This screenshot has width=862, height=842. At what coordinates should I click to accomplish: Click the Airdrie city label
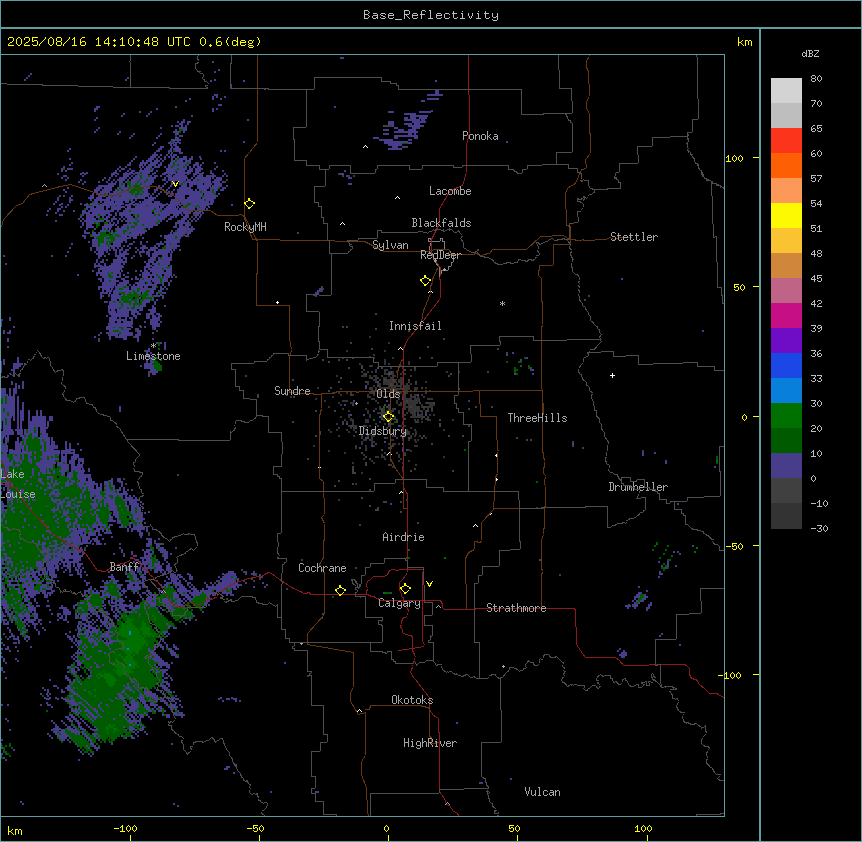tap(404, 537)
